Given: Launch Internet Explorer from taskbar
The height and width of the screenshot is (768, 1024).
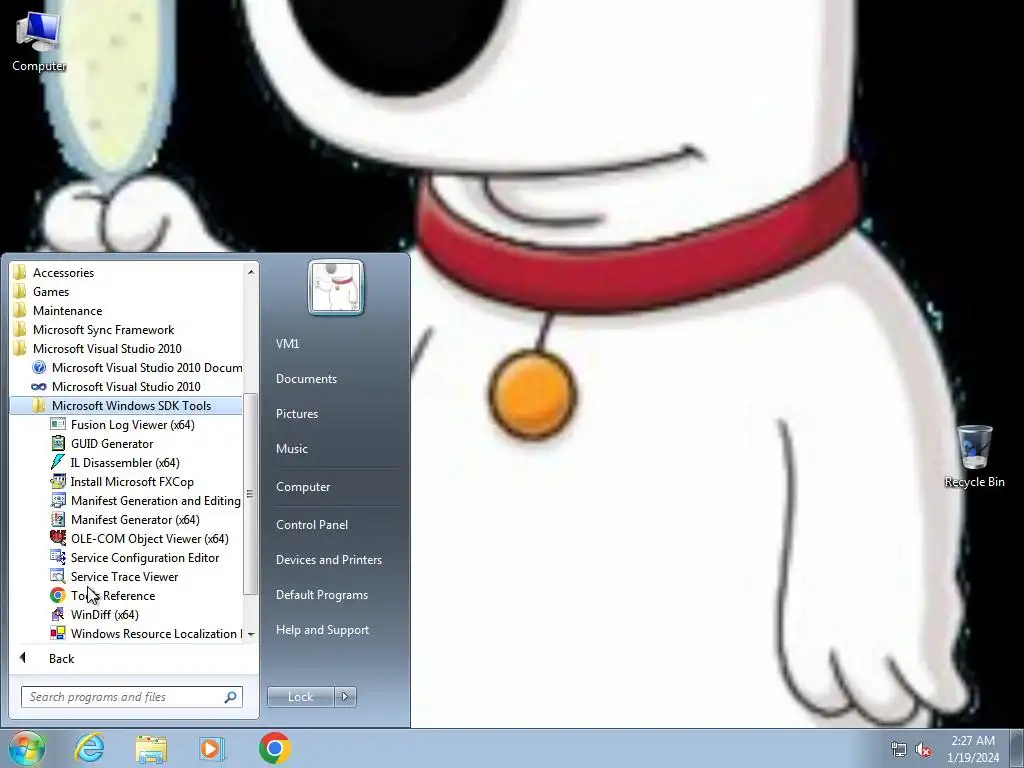Looking at the screenshot, I should tap(89, 748).
